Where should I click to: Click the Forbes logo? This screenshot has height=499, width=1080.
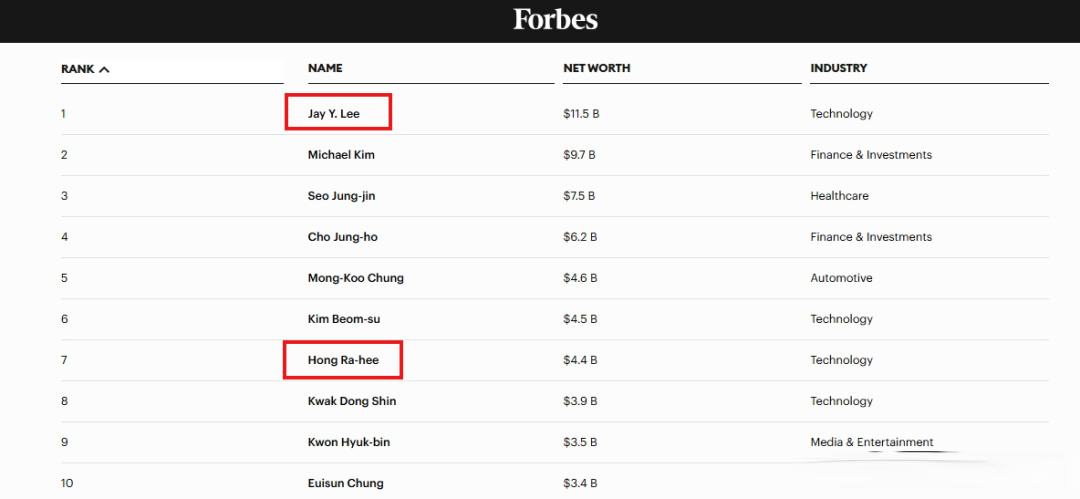tap(555, 19)
